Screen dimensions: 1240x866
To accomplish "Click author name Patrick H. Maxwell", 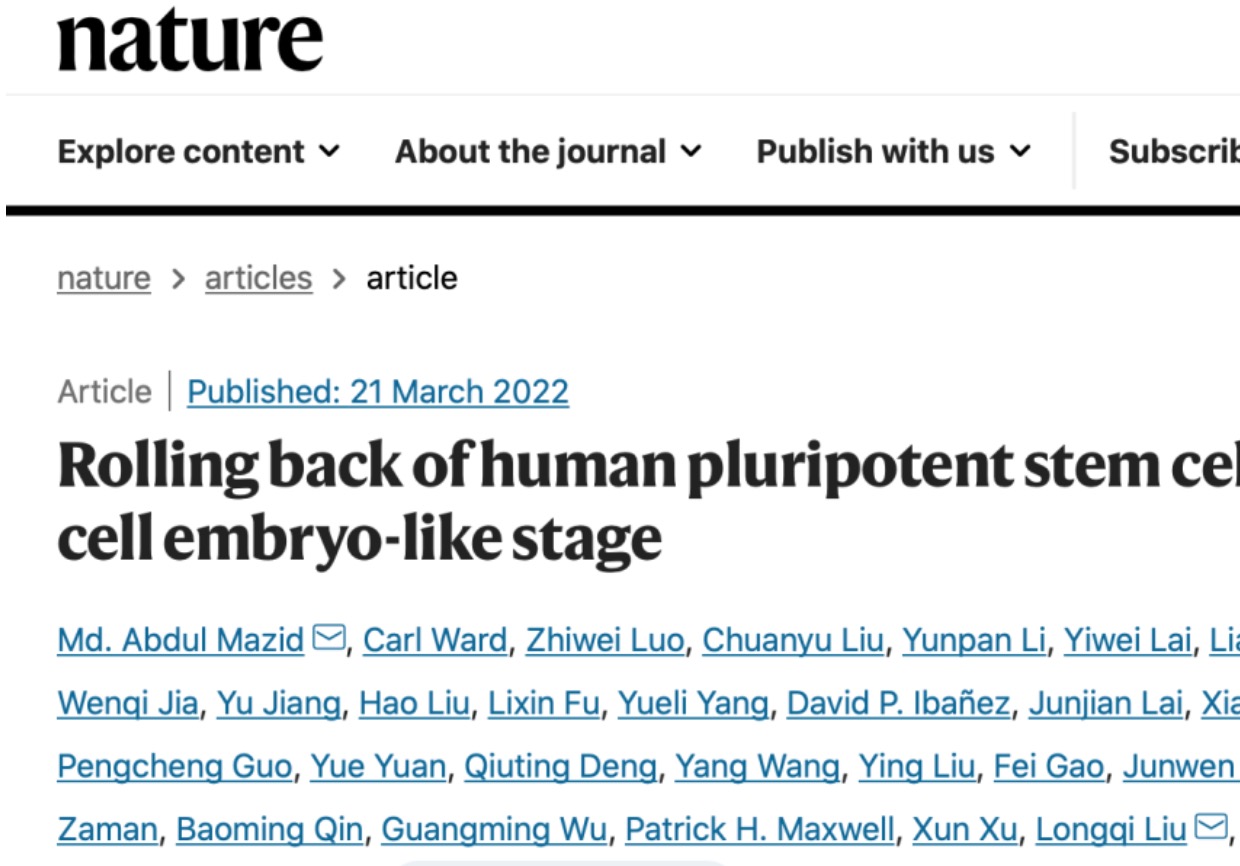I will click(760, 829).
